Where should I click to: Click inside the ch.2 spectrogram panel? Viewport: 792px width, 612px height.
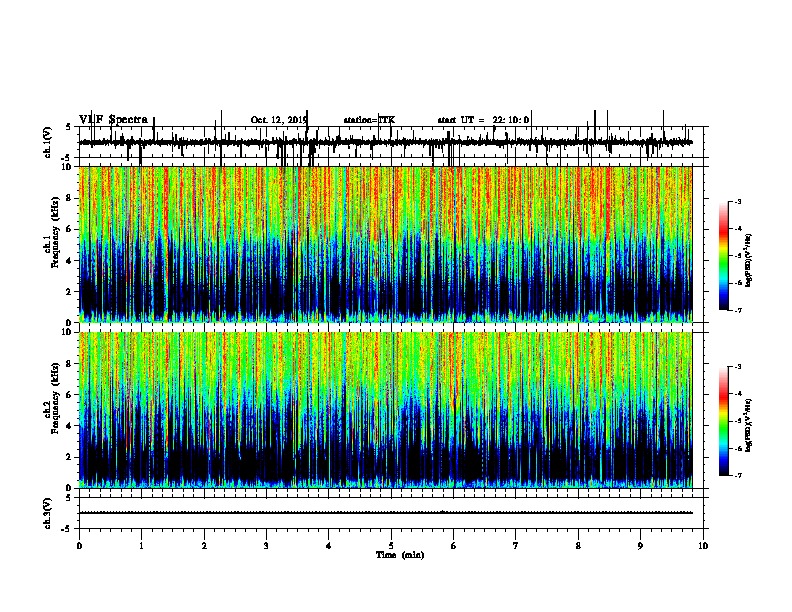385,410
